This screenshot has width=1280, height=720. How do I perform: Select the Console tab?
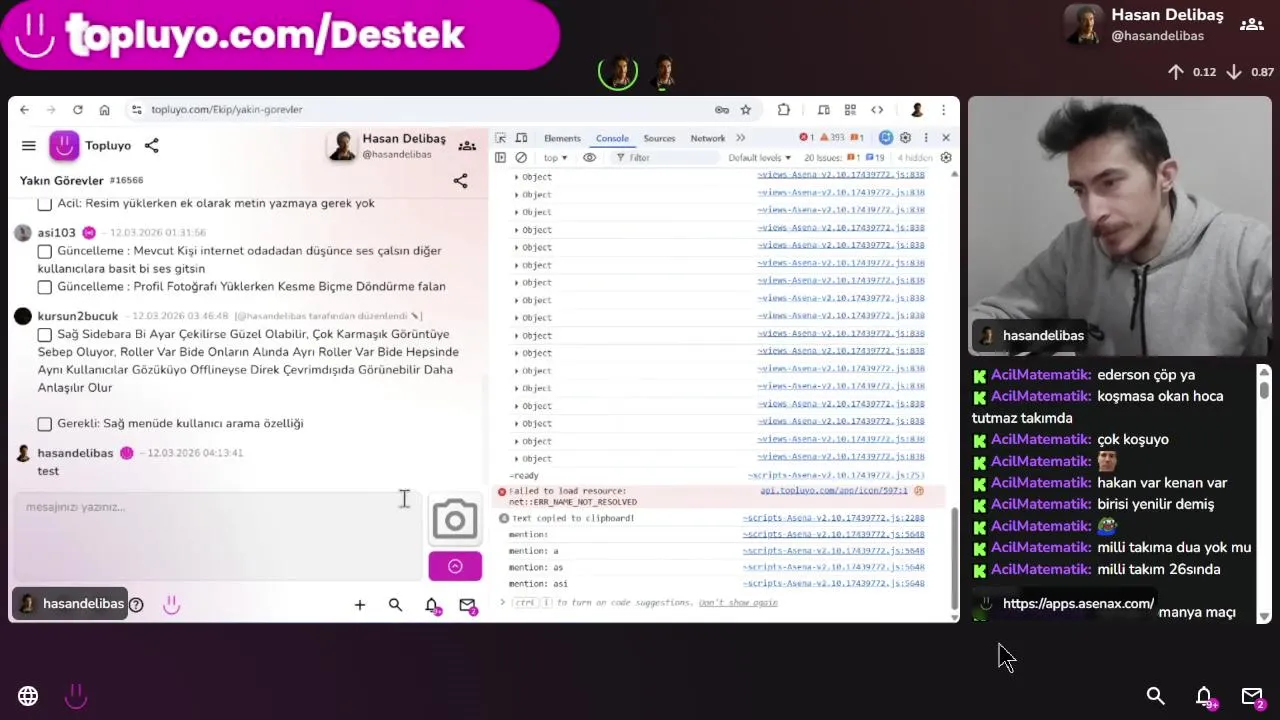pyautogui.click(x=612, y=138)
